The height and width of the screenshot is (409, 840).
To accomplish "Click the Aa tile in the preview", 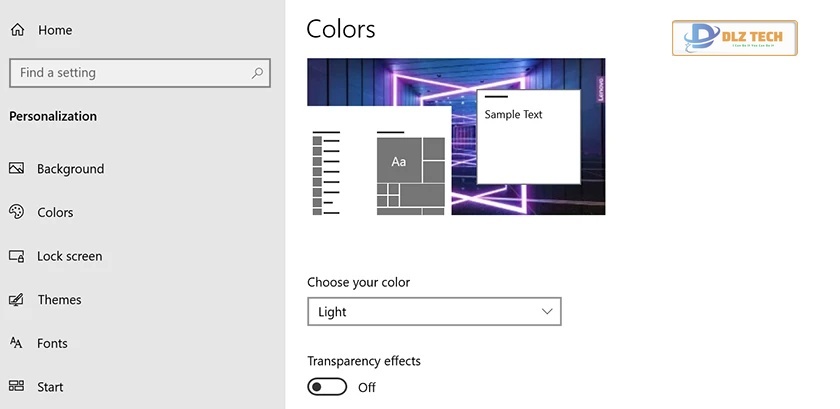I will tap(399, 161).
